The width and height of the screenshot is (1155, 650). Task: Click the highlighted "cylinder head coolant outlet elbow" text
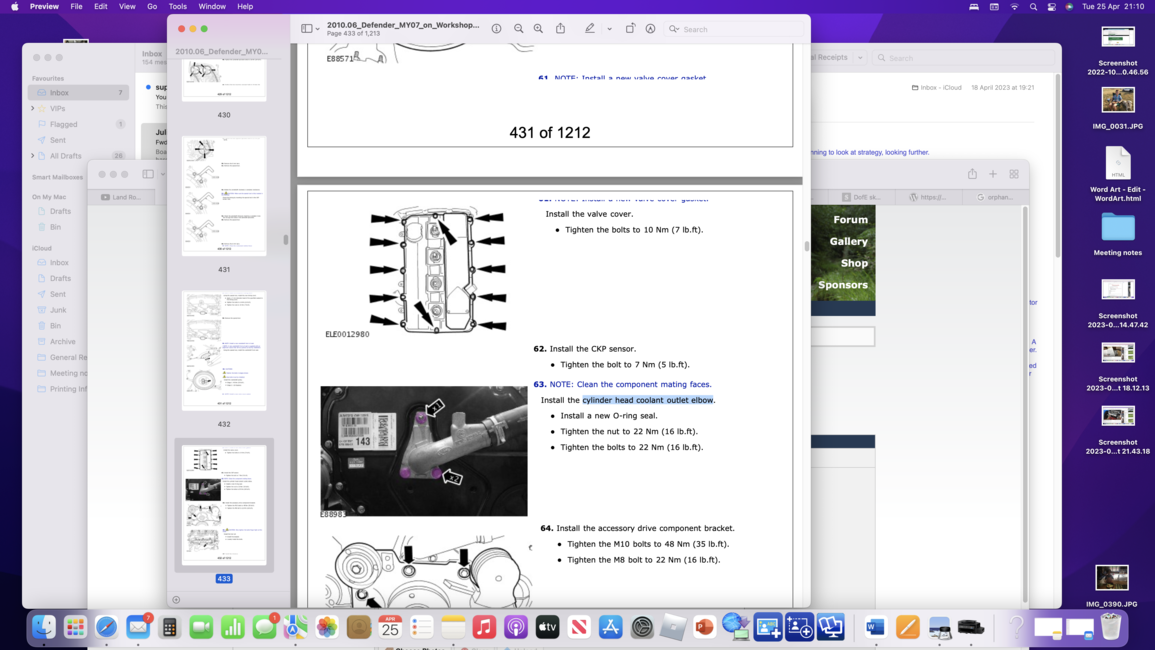click(x=647, y=400)
